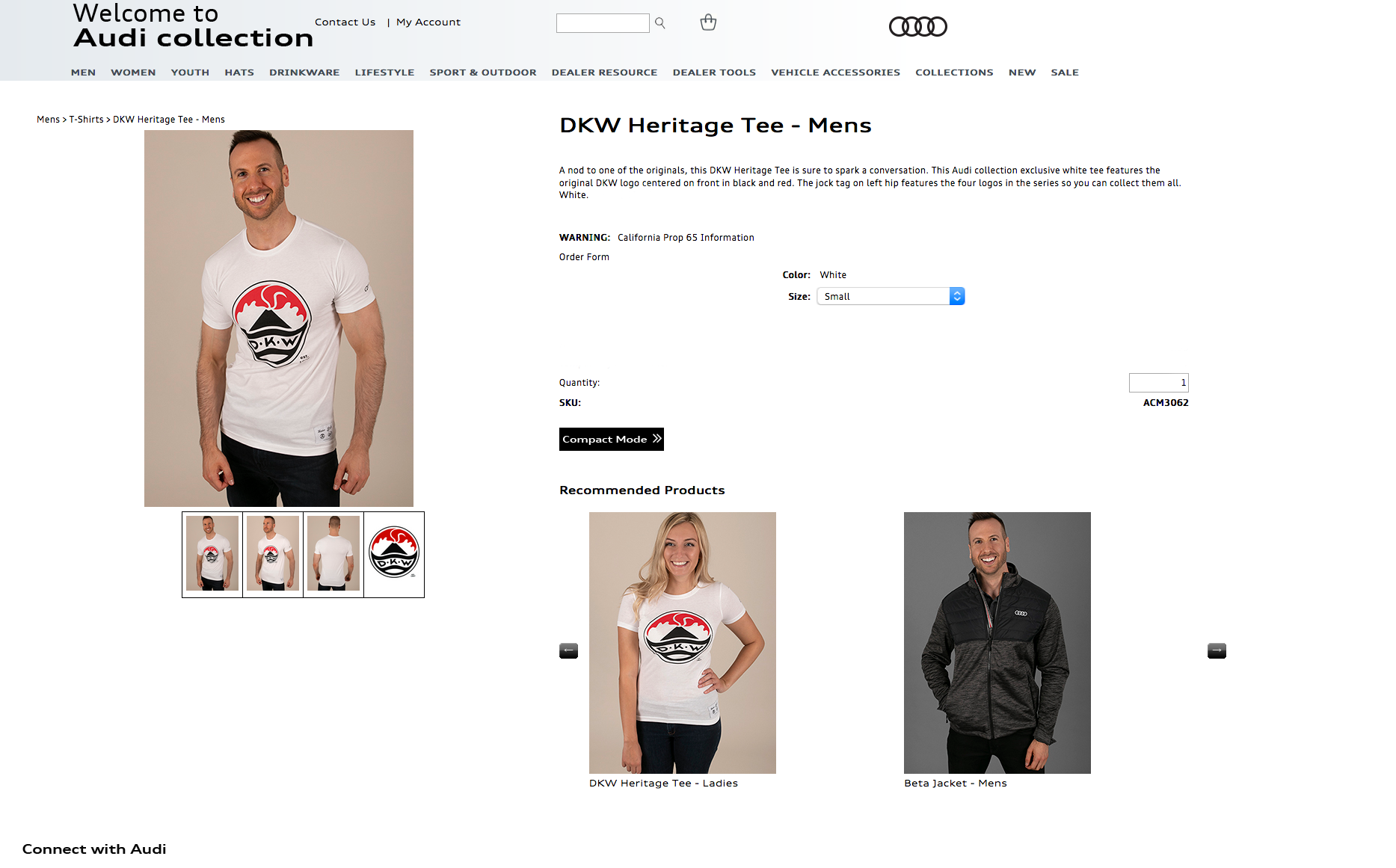Click the Order Form link

click(x=584, y=257)
